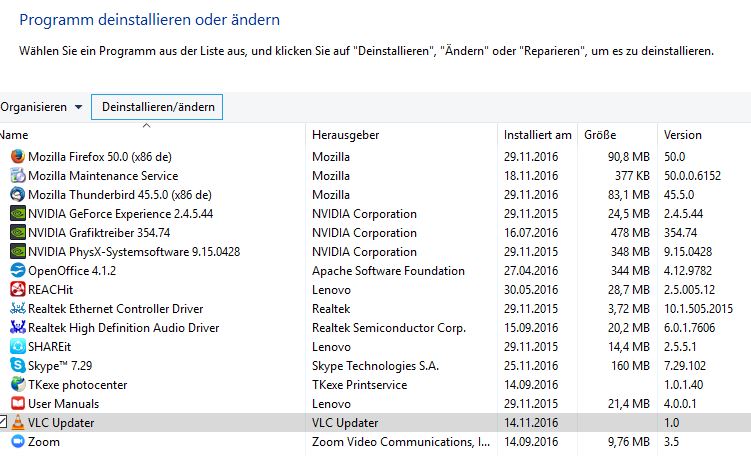Click the SHAREit program icon

[x=17, y=347]
